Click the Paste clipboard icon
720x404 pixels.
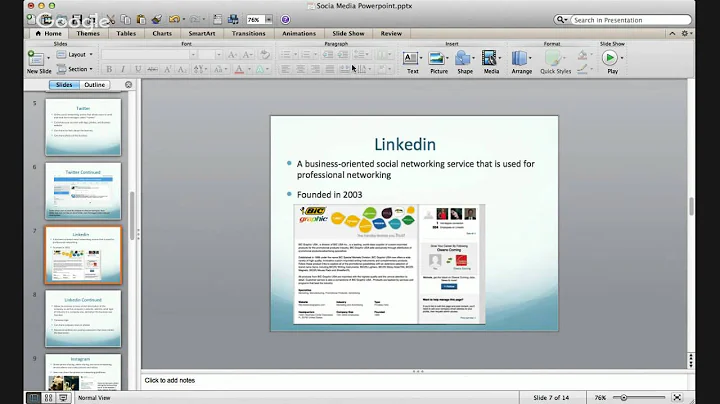(141, 19)
